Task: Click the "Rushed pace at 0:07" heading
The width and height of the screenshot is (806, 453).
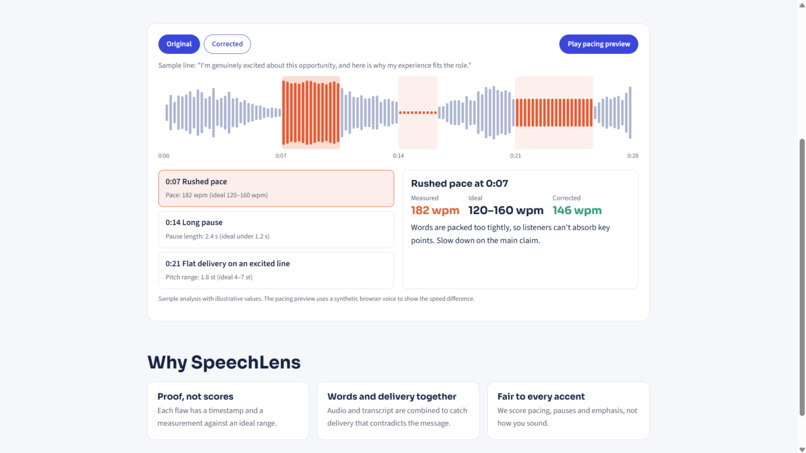Action: (460, 184)
